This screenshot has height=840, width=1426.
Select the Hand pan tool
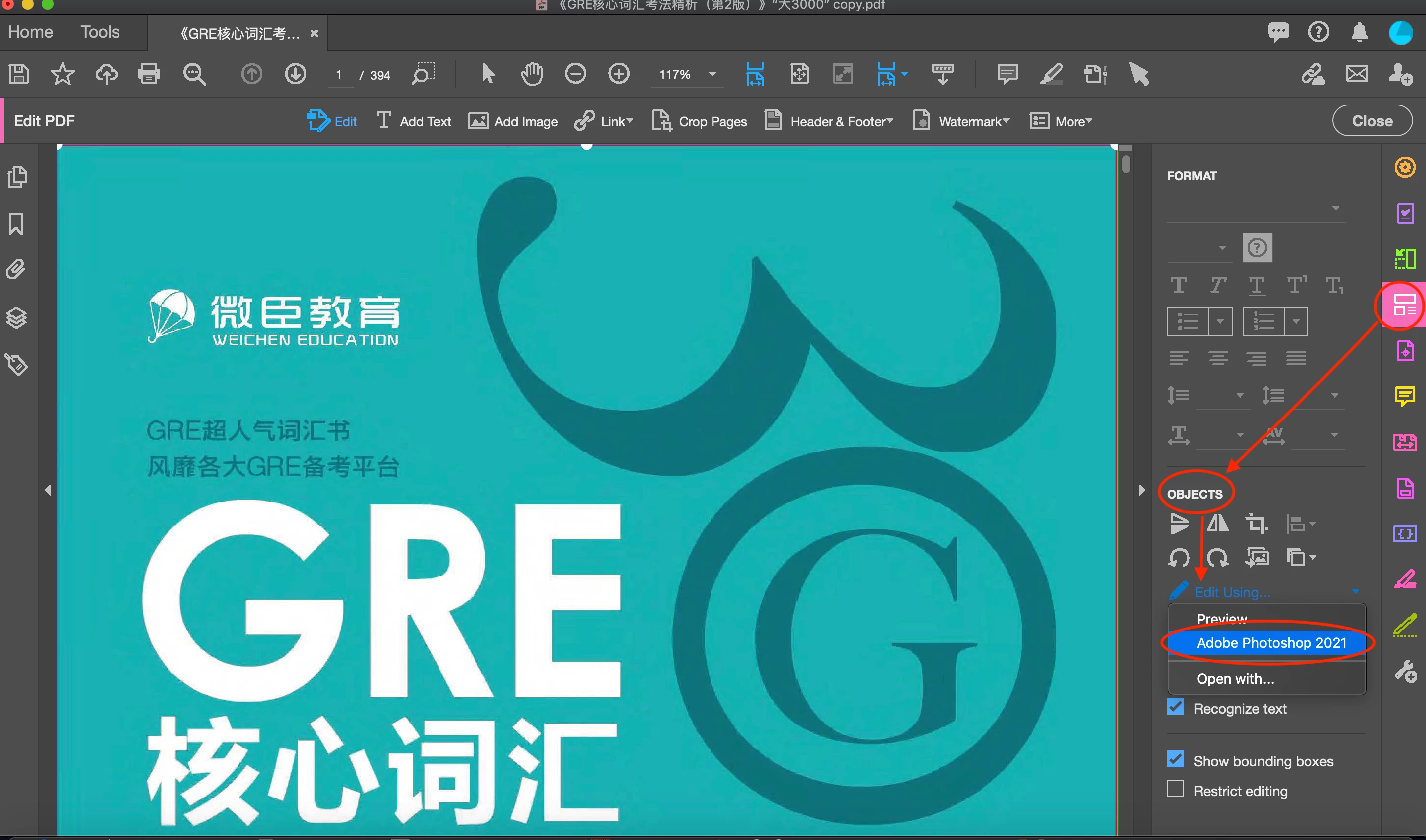[x=531, y=74]
